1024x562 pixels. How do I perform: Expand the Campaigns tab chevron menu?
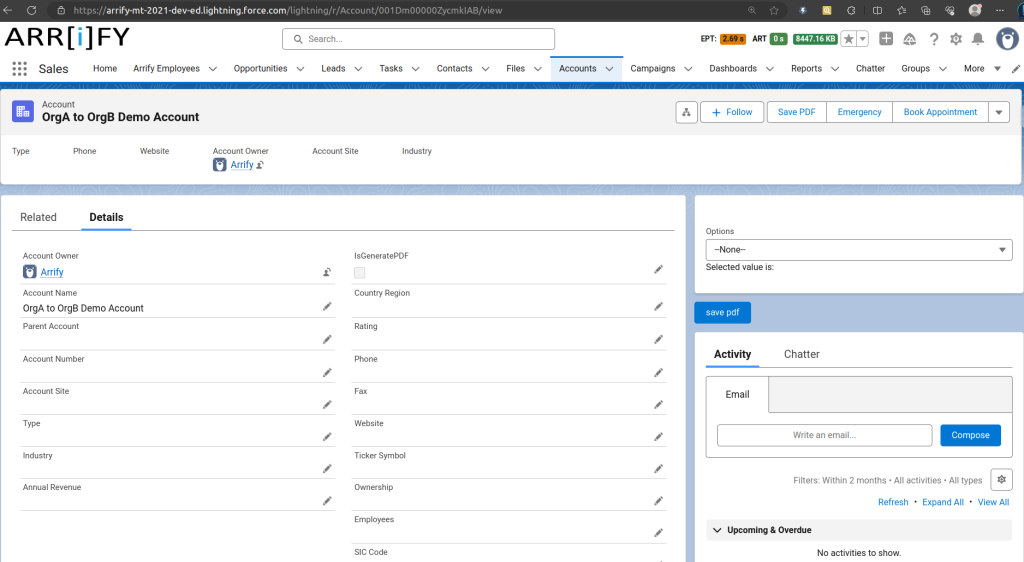pyautogui.click(x=688, y=69)
